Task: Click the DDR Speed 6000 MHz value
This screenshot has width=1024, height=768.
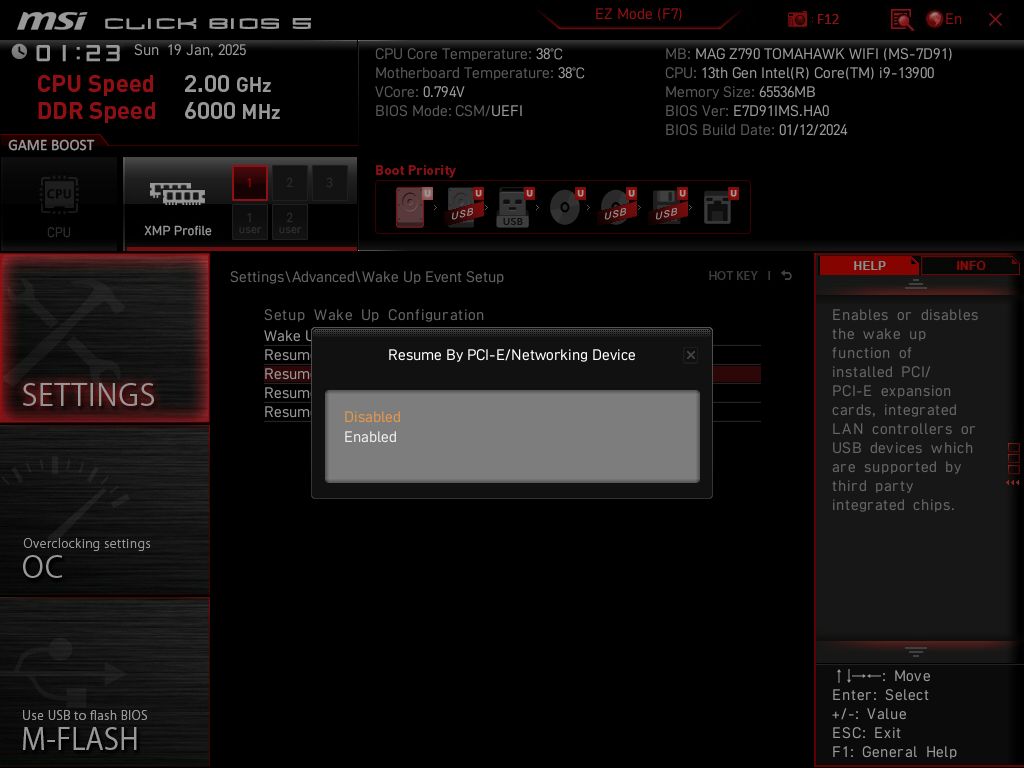Action: click(x=232, y=111)
